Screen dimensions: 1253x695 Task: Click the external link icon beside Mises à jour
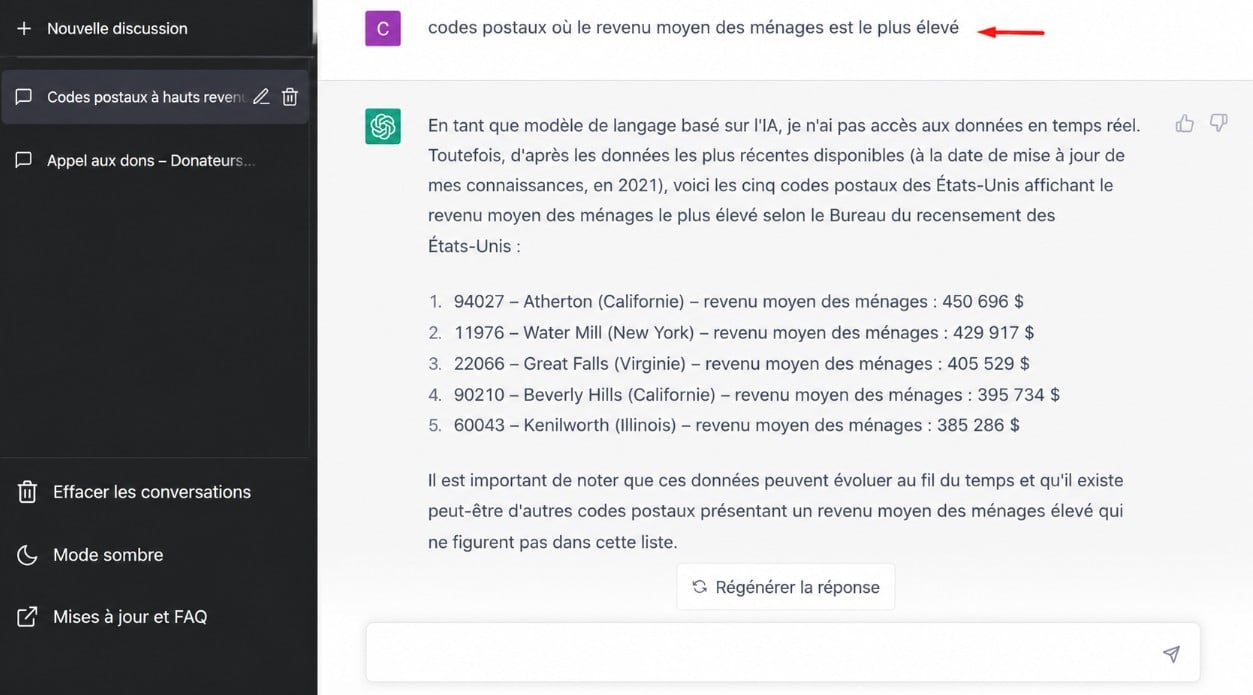(28, 617)
